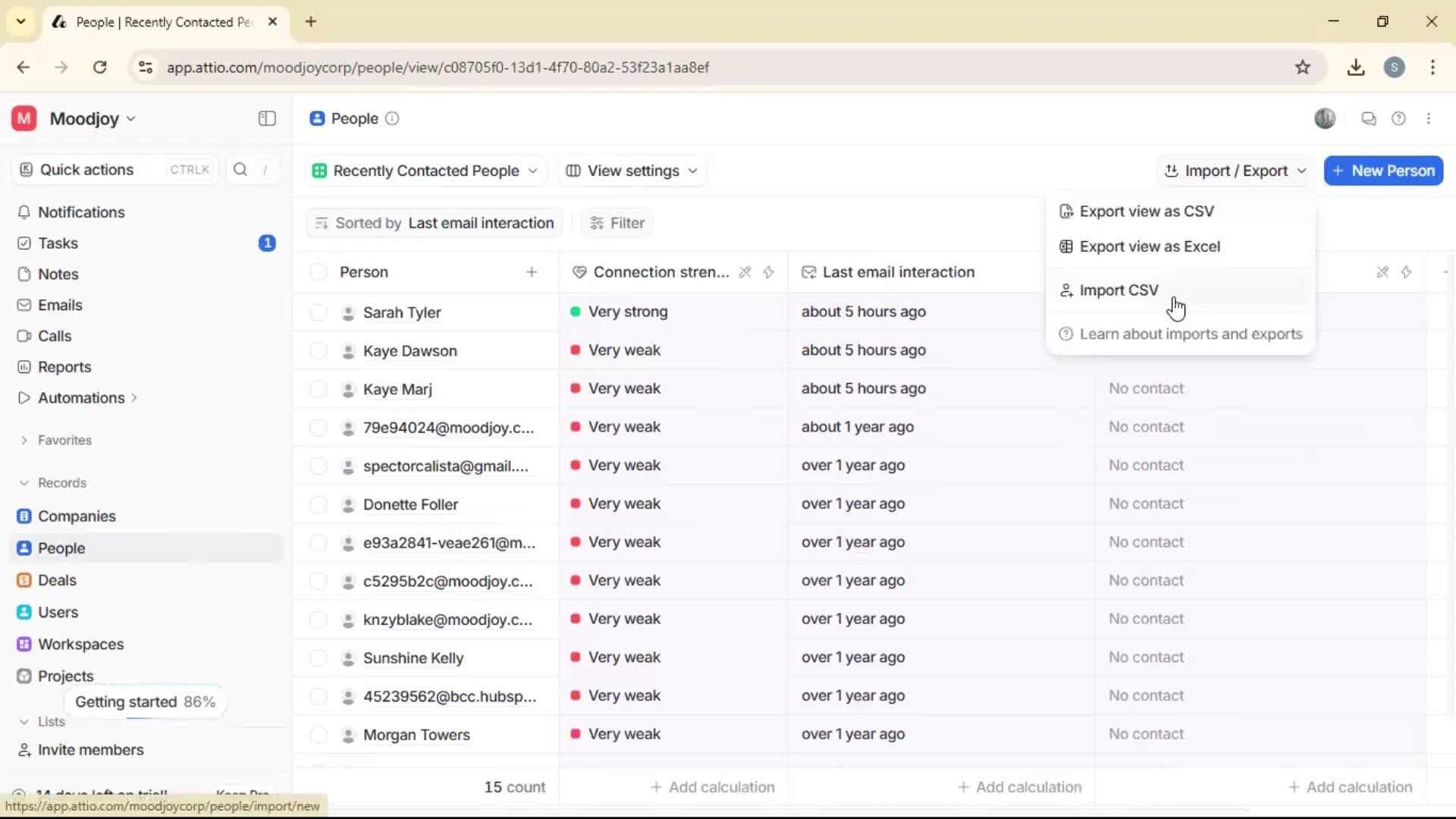Open View settings dropdown
Image resolution: width=1456 pixels, height=819 pixels.
632,171
